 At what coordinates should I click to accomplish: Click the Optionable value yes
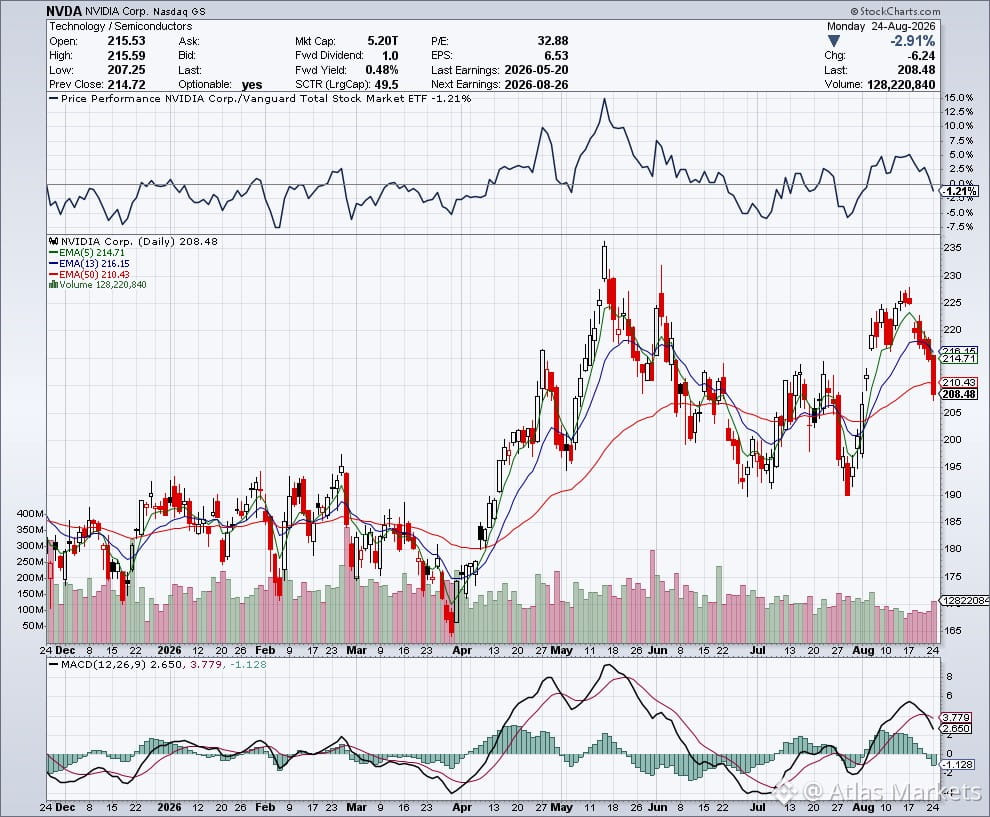252,85
